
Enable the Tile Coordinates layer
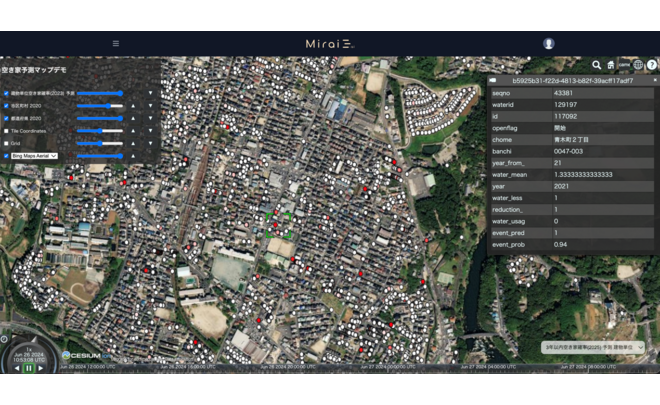point(6,130)
